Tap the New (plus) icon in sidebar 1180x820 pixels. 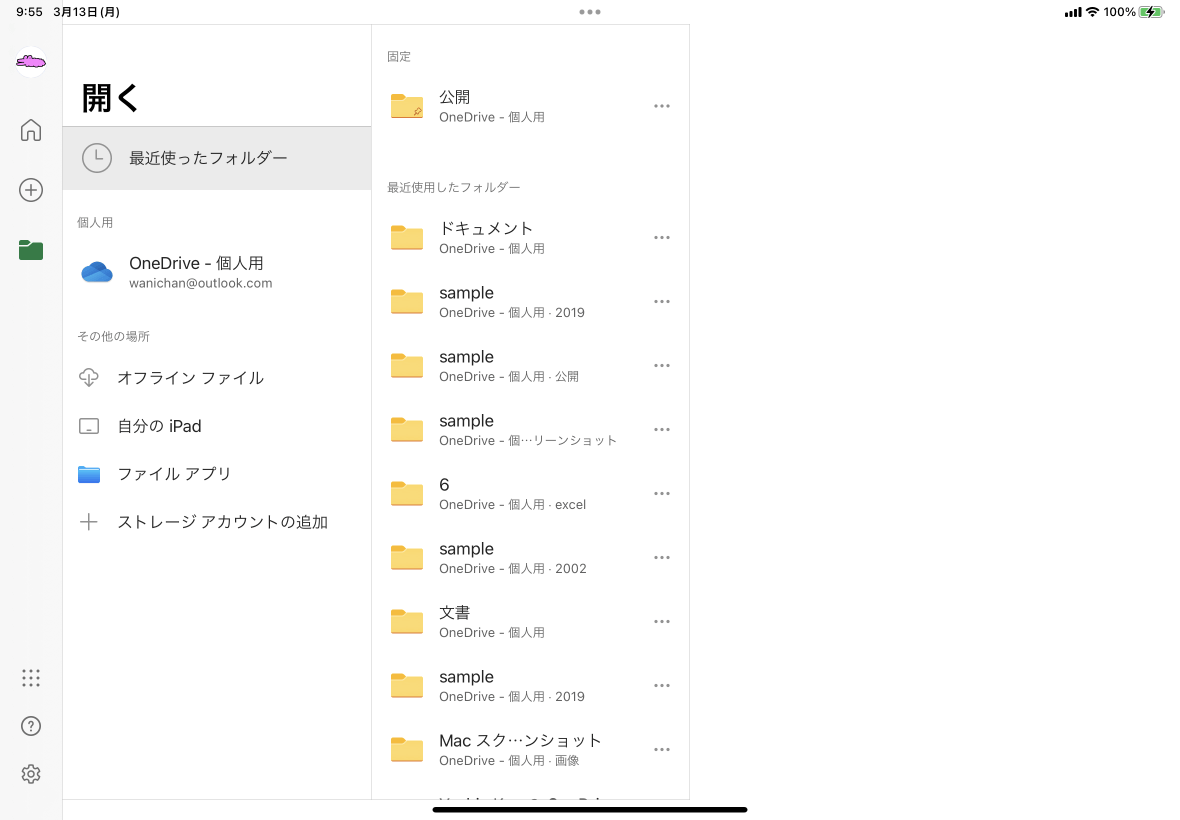(x=31, y=190)
